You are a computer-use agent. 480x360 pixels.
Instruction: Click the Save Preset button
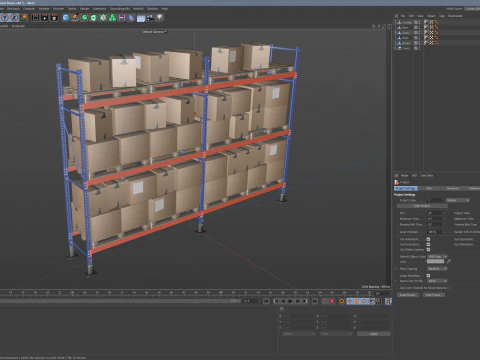433,295
